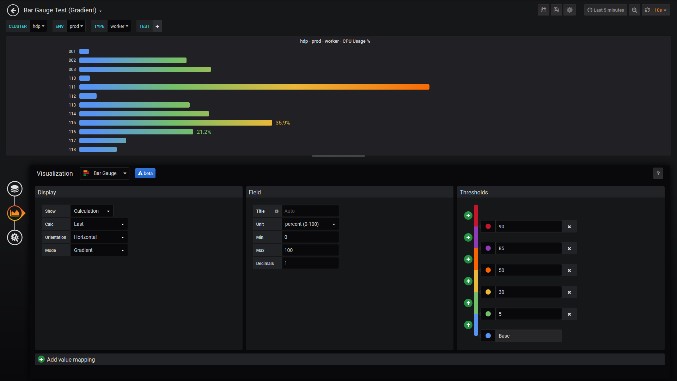677x381 pixels.
Task: Expand the Orientation dropdown set to Horizontal
Action: point(99,237)
